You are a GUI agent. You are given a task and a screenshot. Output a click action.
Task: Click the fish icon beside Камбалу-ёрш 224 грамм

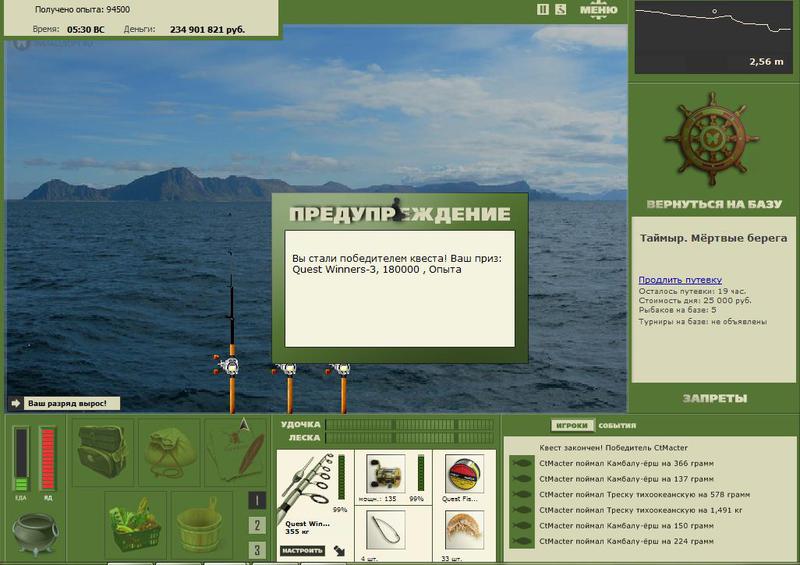(521, 541)
